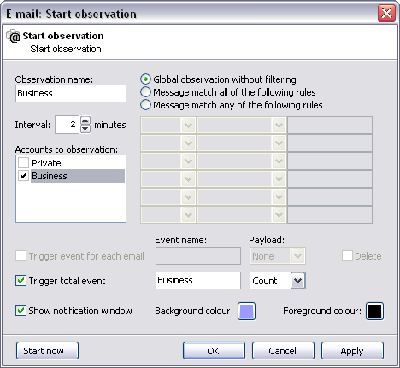The image size is (400, 368).
Task: Confirm with the OK button
Action: coord(214,351)
